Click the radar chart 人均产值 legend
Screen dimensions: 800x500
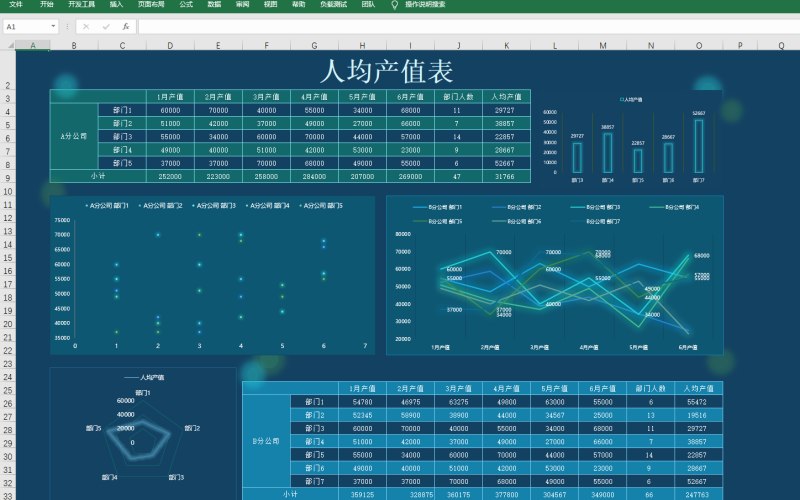pos(144,378)
